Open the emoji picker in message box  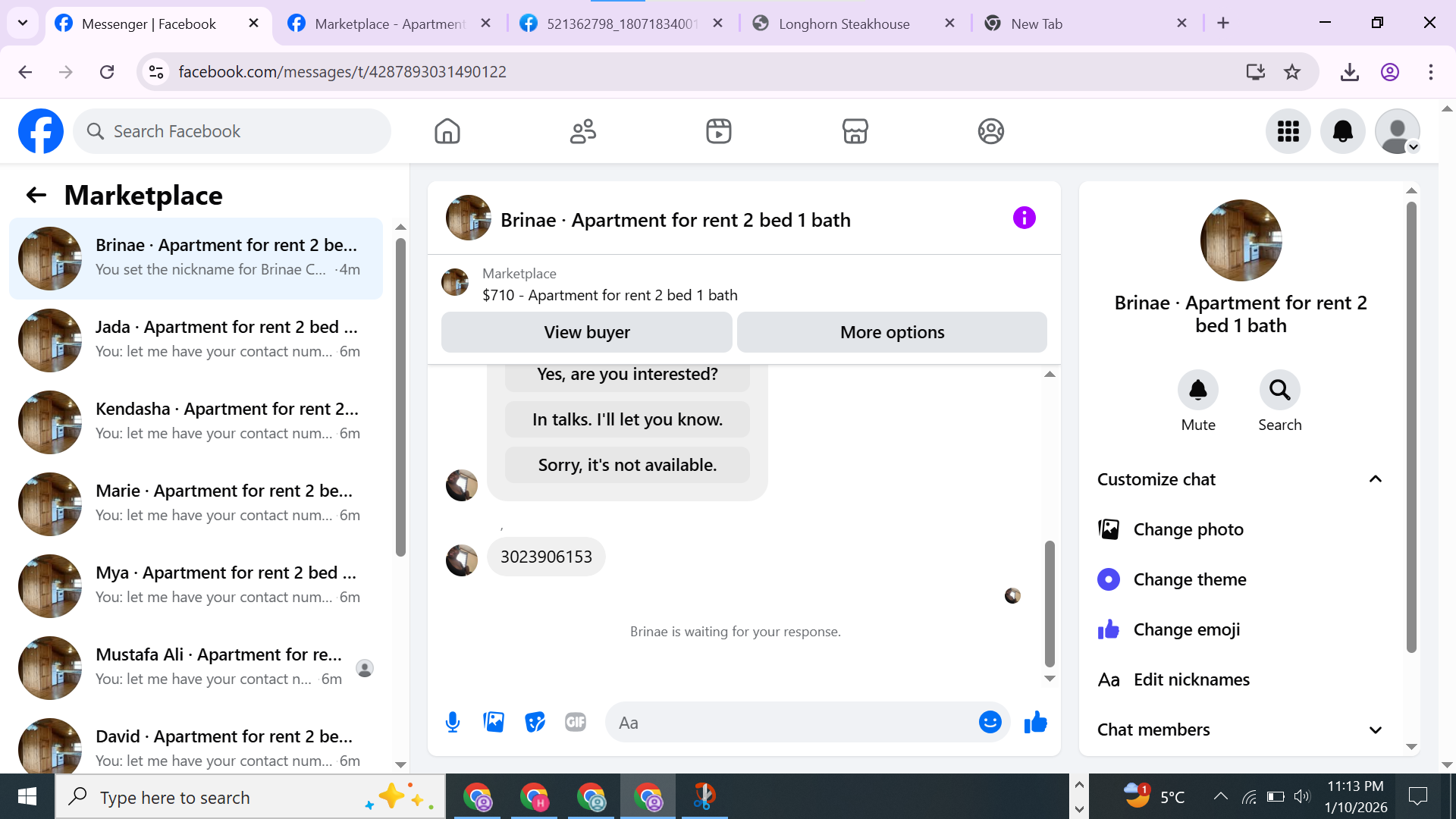click(990, 722)
